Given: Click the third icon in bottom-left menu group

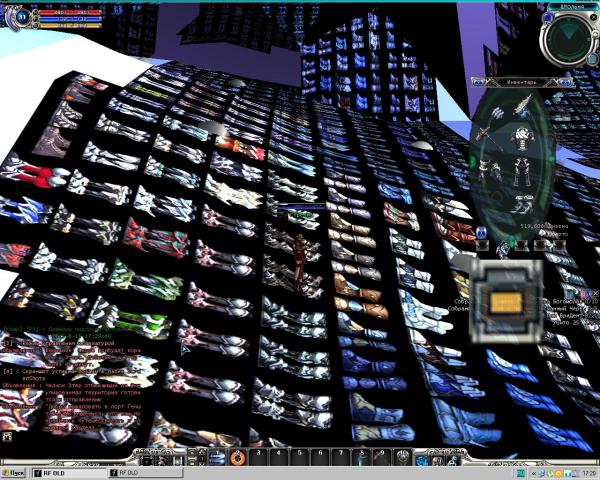Looking at the screenshot, I should point(178,460).
